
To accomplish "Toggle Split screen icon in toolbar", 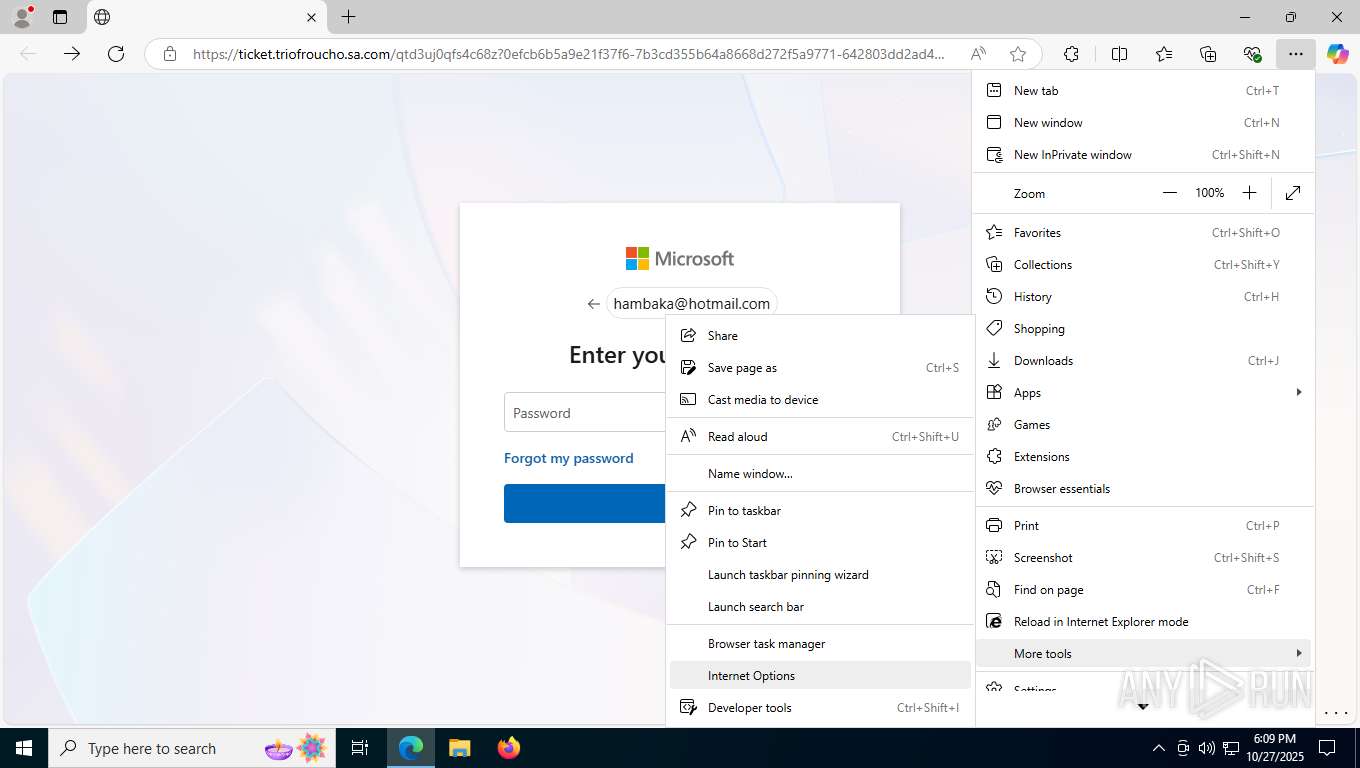I will 1120,54.
